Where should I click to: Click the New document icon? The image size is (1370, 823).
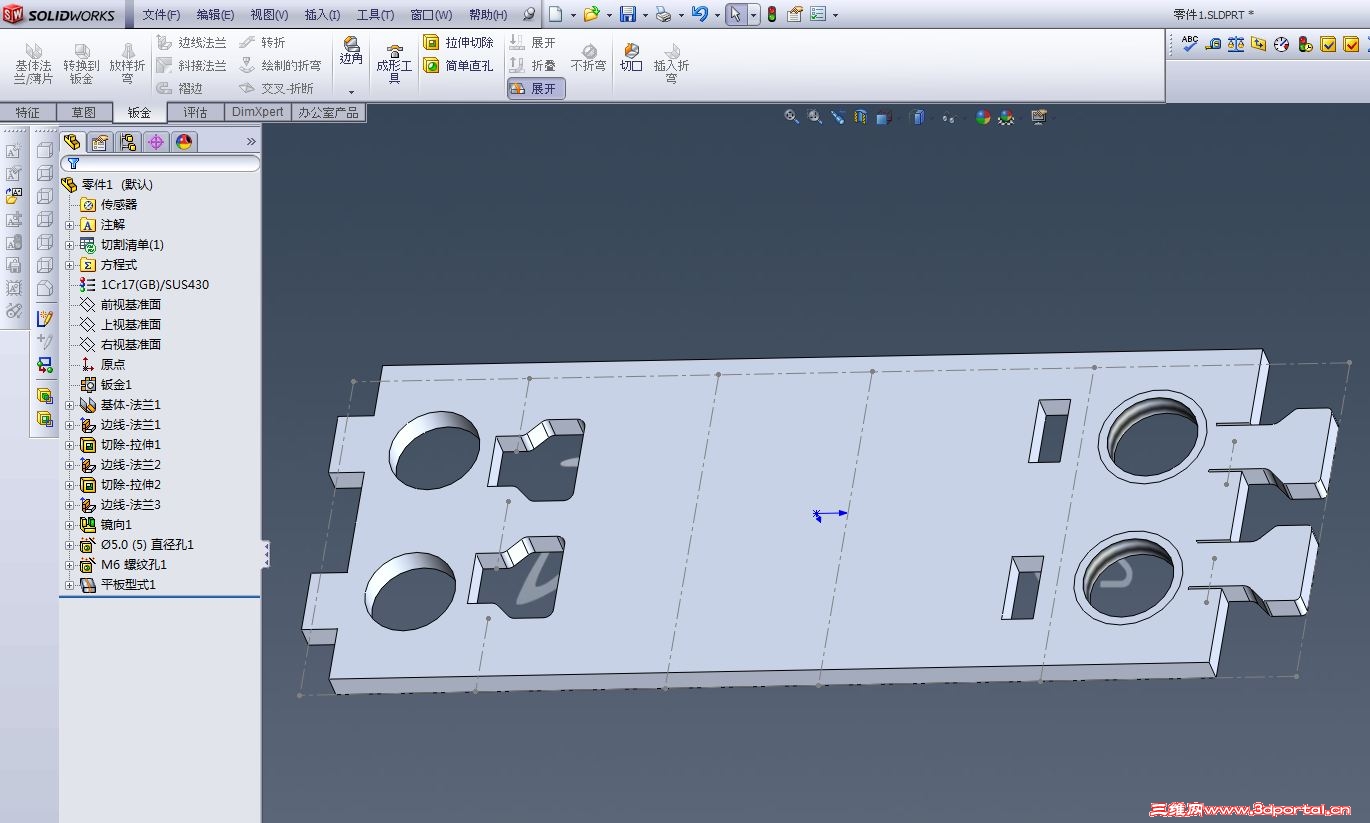click(x=555, y=14)
